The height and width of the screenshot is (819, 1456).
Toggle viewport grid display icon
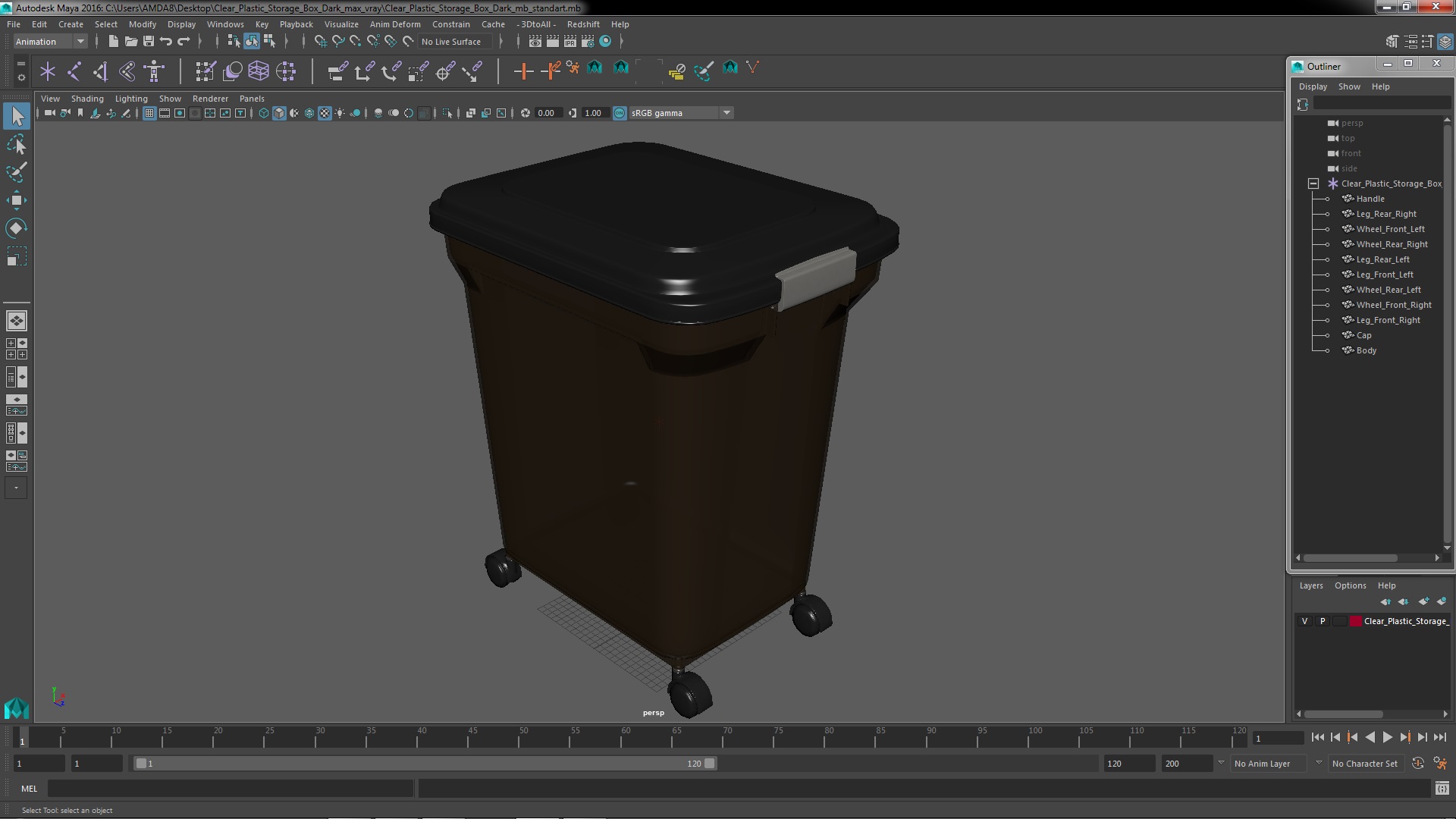(x=149, y=113)
